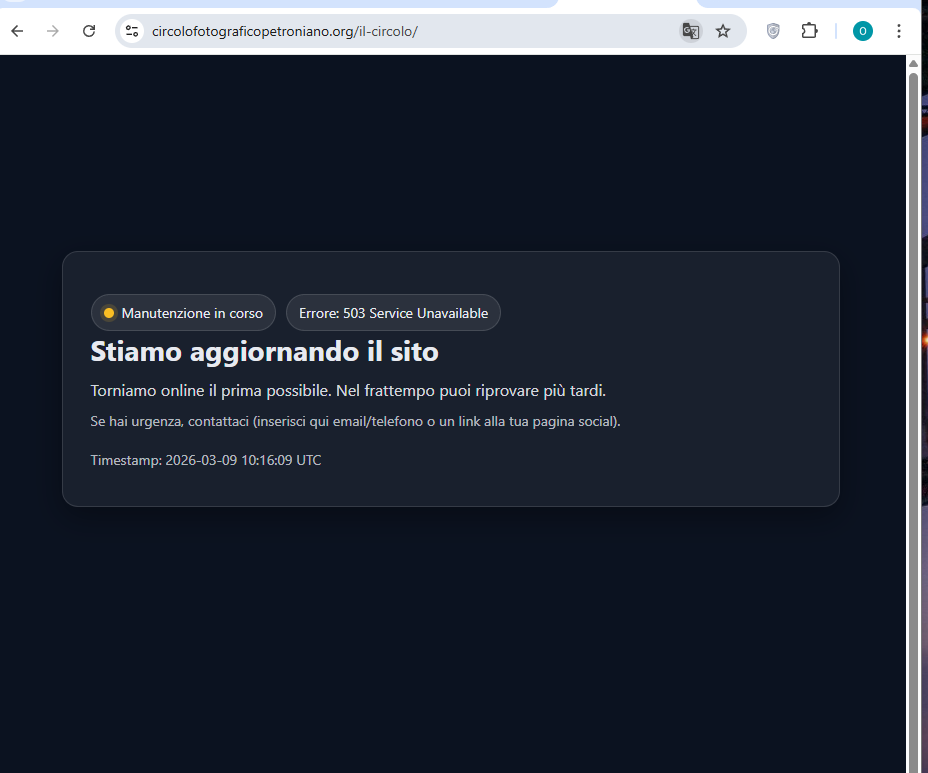This screenshot has width=928, height=773.
Task: Open the Chrome profile avatar
Action: (x=862, y=31)
